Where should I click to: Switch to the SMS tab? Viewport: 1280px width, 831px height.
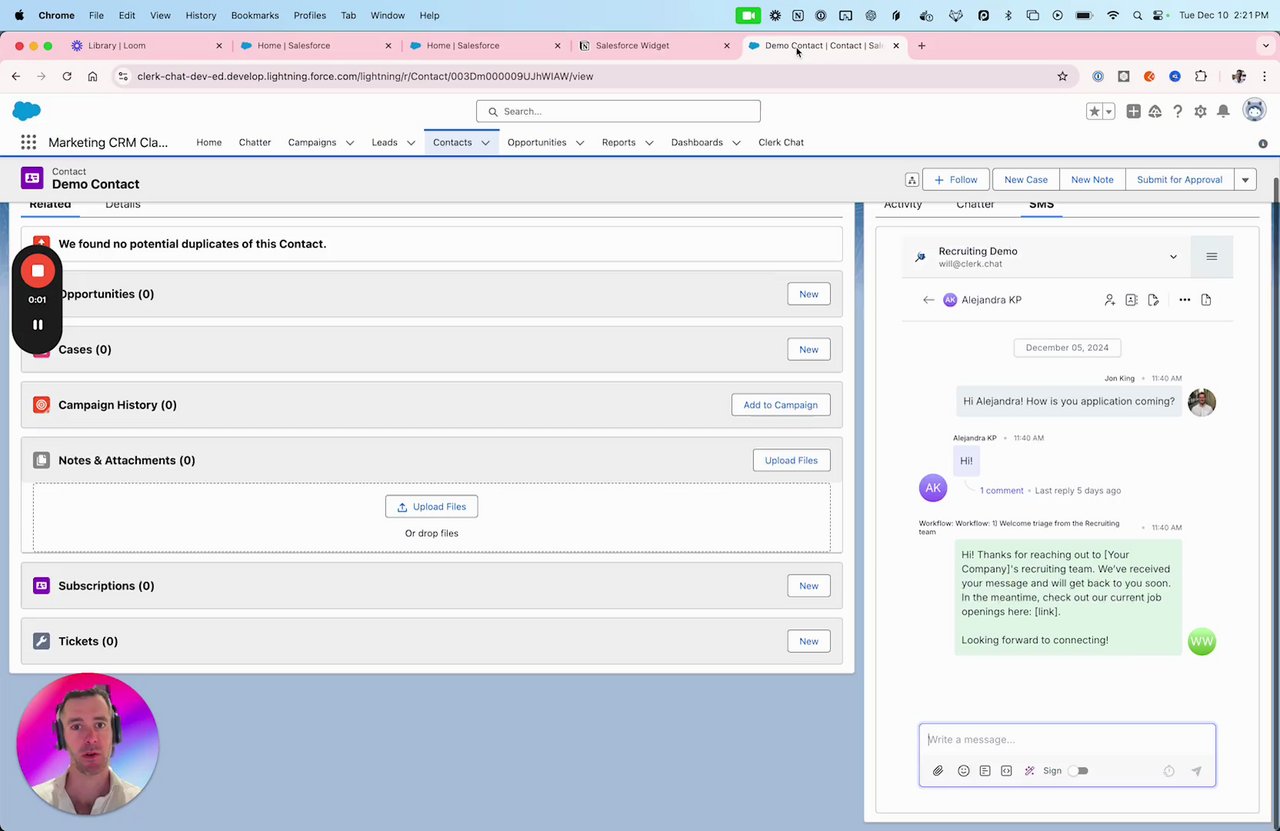pyautogui.click(x=1041, y=205)
